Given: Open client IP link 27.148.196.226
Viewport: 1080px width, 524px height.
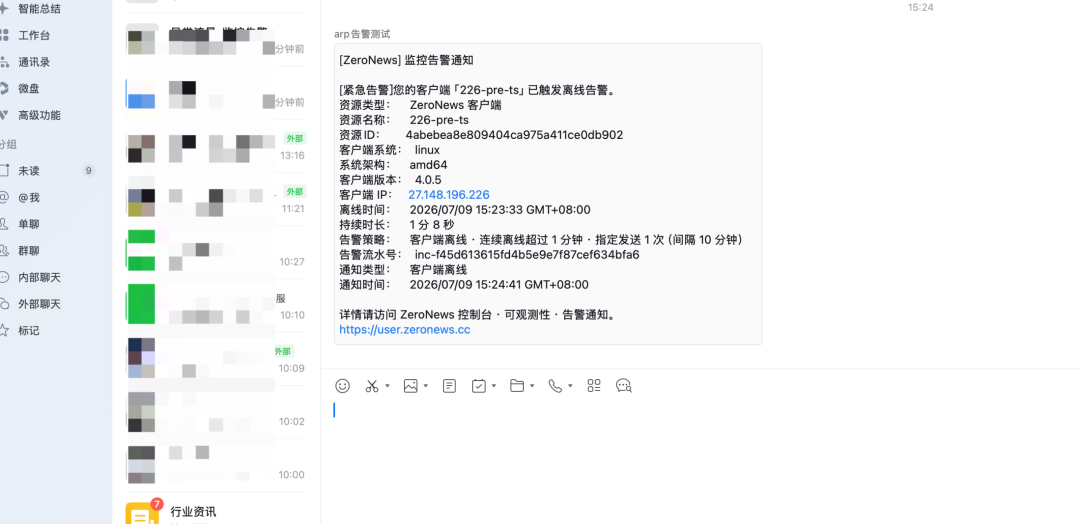Looking at the screenshot, I should (x=449, y=195).
